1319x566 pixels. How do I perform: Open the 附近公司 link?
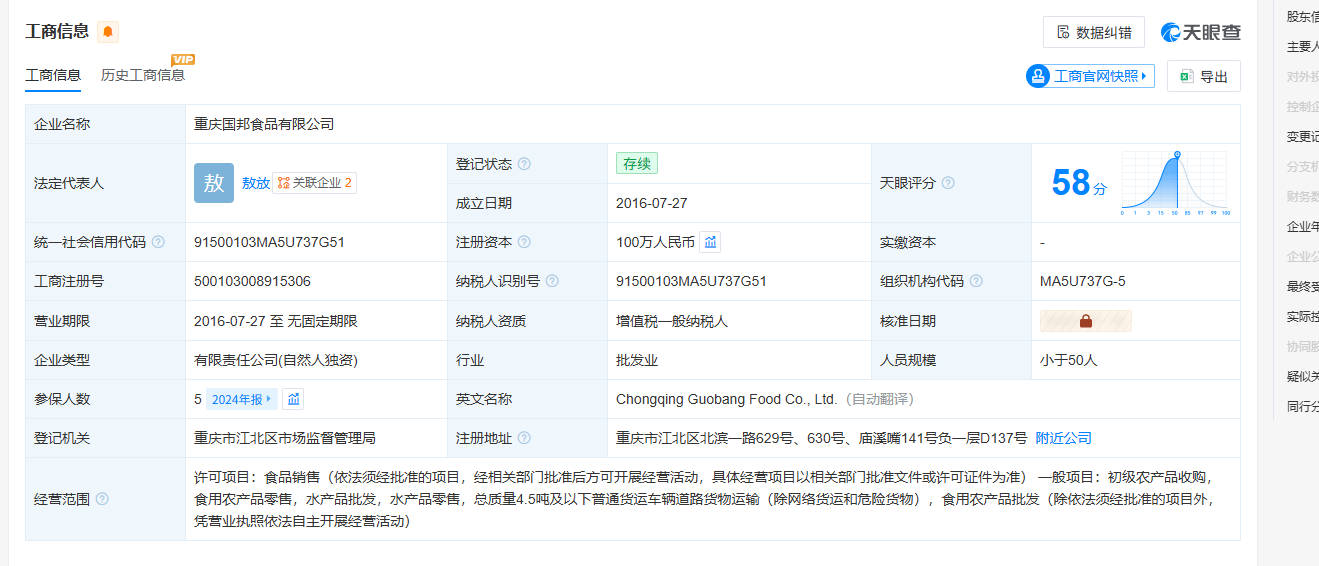1063,438
